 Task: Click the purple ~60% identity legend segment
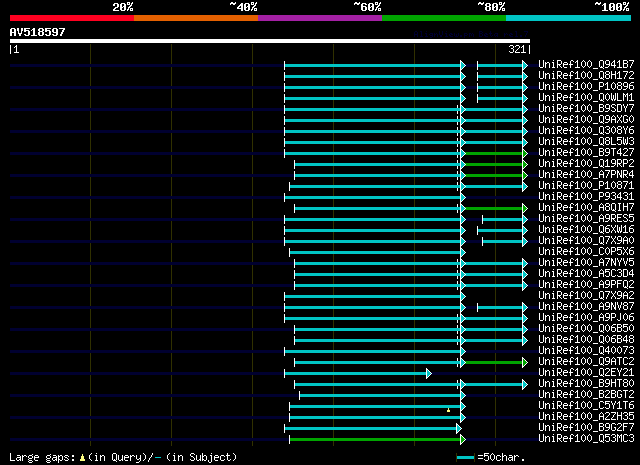point(320,18)
